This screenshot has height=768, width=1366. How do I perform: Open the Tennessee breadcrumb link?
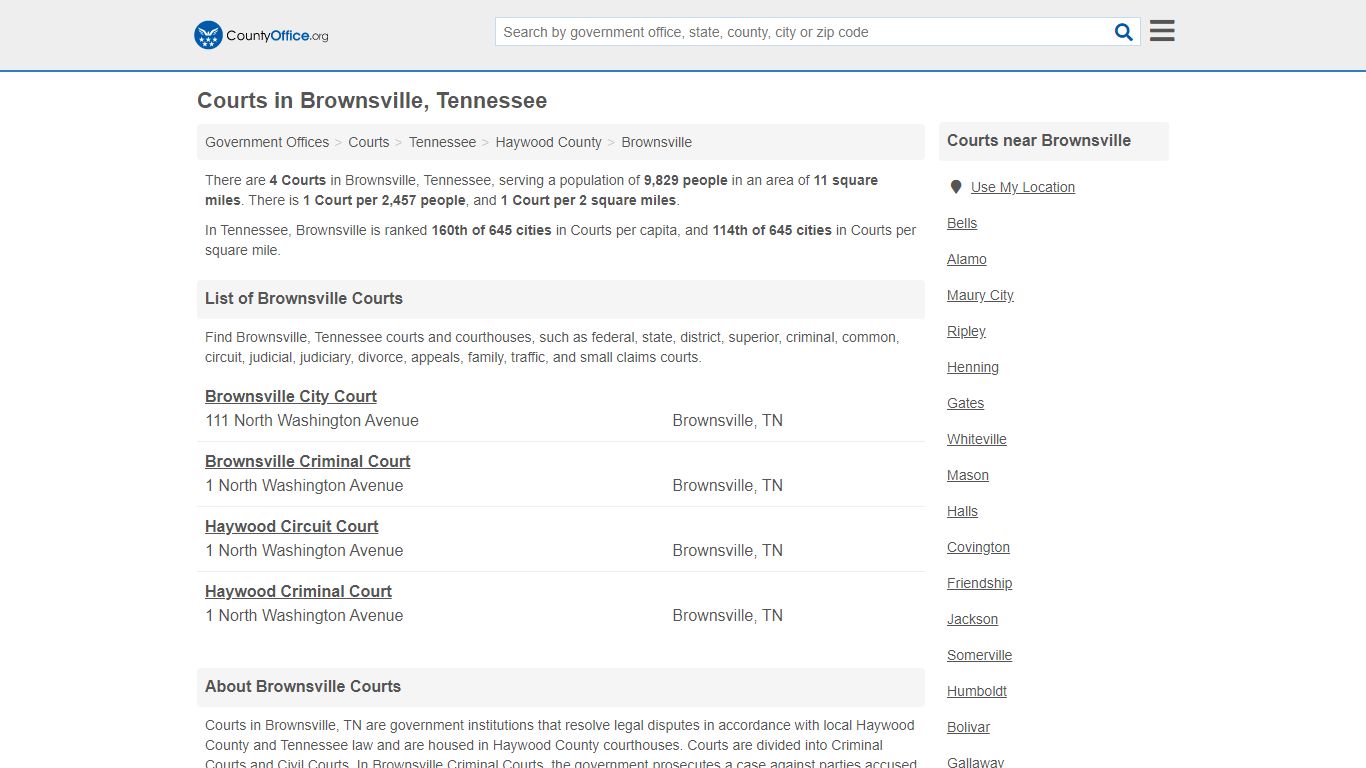coord(442,142)
